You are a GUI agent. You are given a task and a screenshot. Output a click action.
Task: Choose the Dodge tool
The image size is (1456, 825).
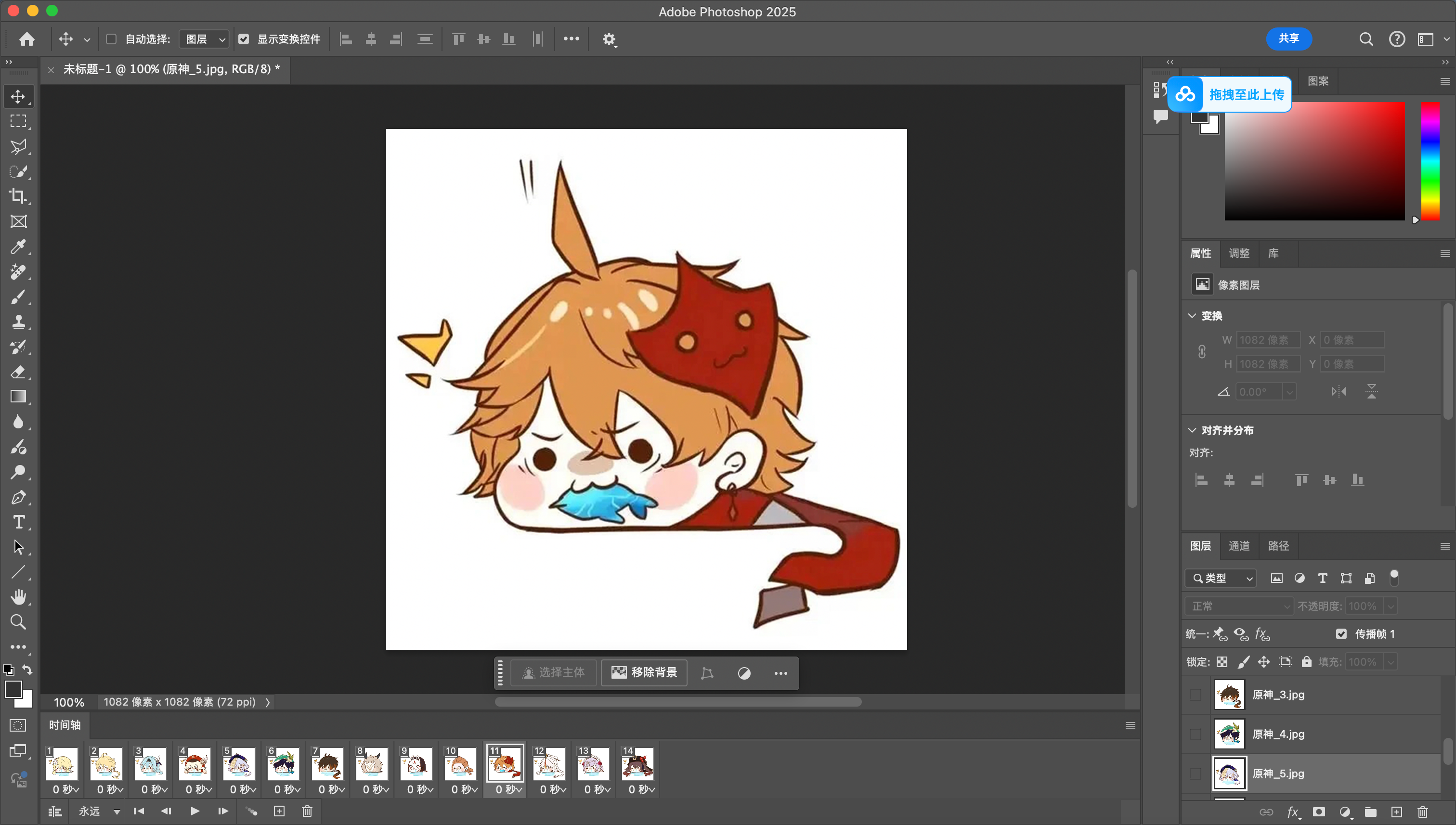click(x=18, y=473)
